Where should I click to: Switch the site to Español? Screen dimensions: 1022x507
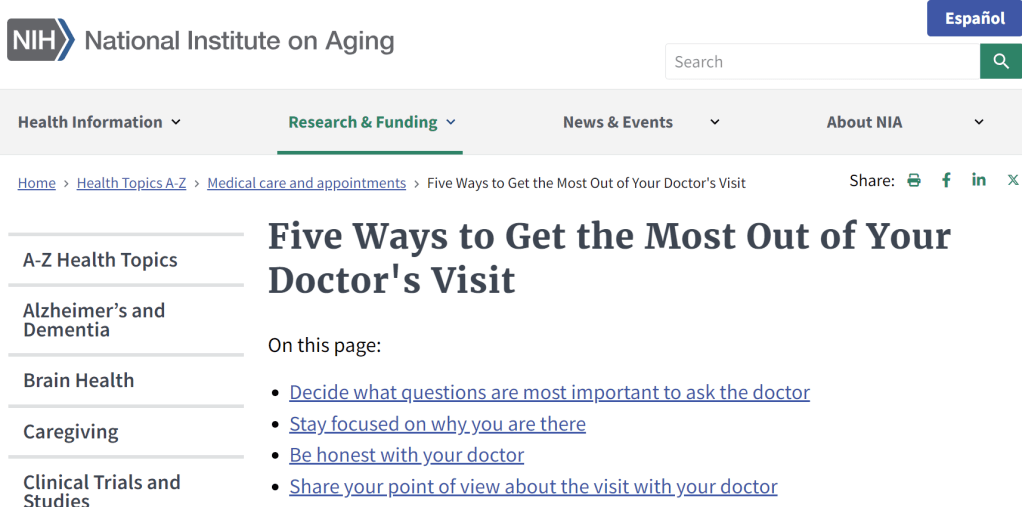click(x=974, y=19)
